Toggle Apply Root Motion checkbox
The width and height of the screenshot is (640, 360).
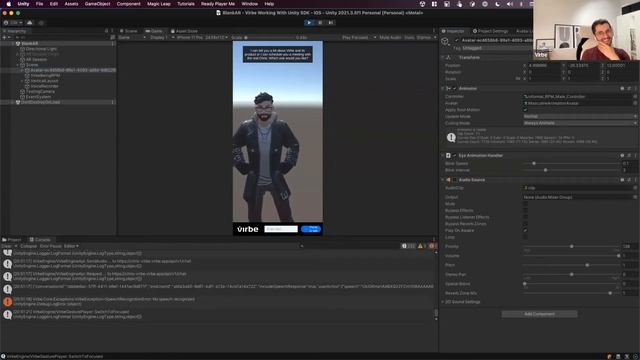525,110
